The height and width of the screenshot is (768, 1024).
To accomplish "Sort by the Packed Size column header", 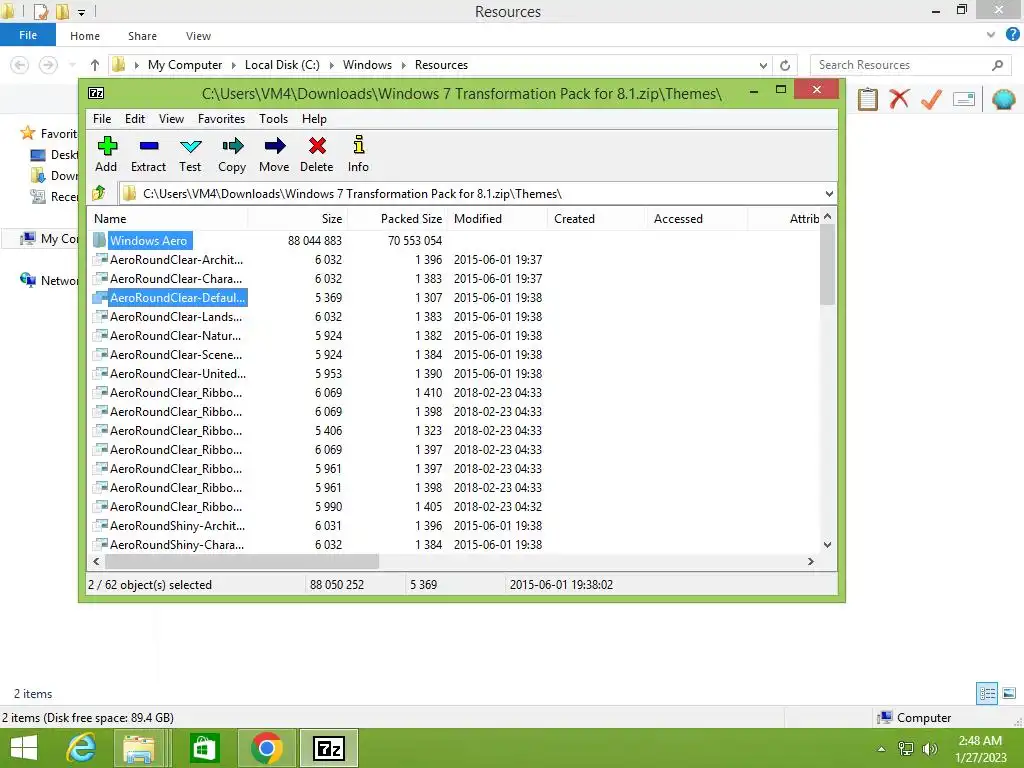I will tap(396, 219).
